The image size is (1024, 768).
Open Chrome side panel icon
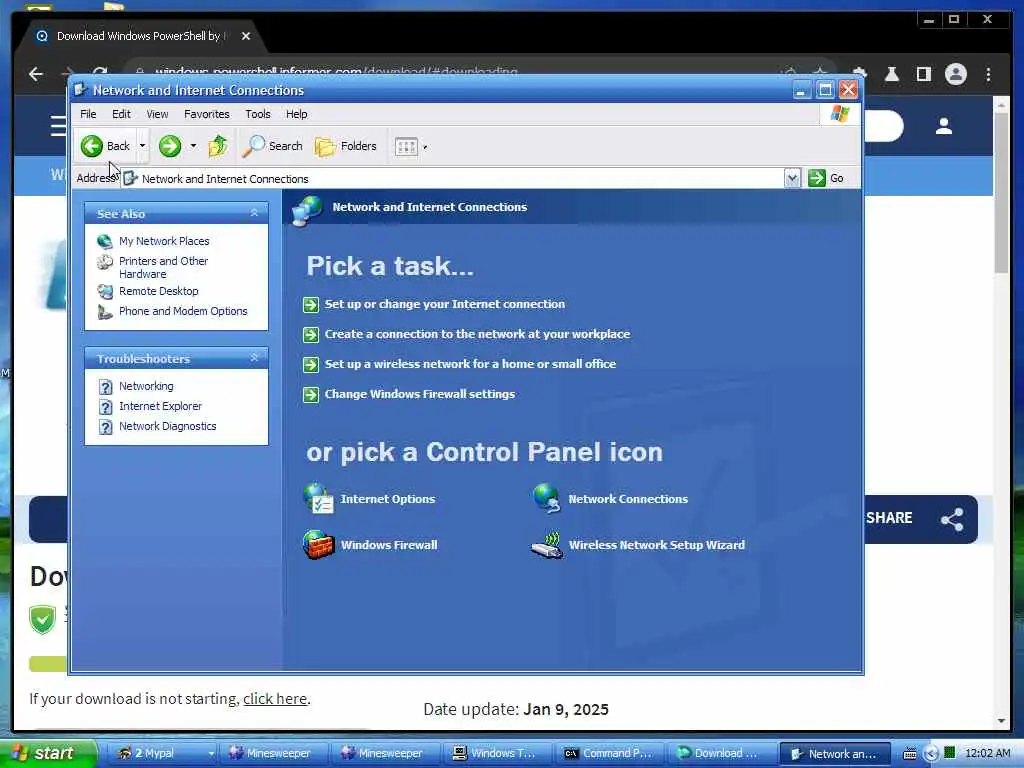923,74
